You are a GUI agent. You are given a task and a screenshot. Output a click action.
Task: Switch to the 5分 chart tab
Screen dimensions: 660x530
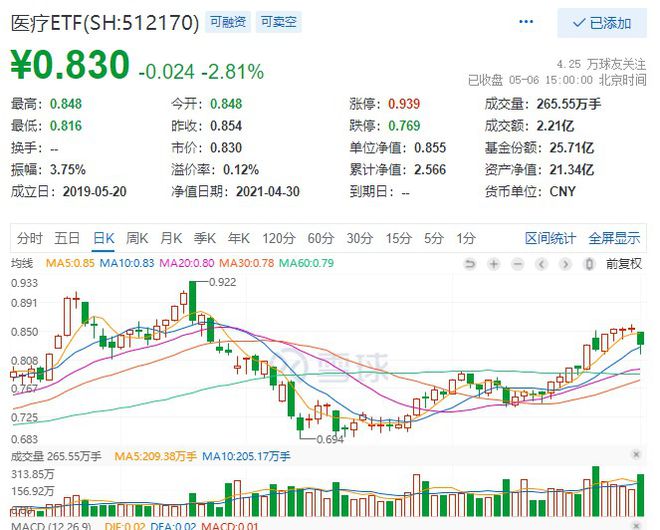pos(434,238)
